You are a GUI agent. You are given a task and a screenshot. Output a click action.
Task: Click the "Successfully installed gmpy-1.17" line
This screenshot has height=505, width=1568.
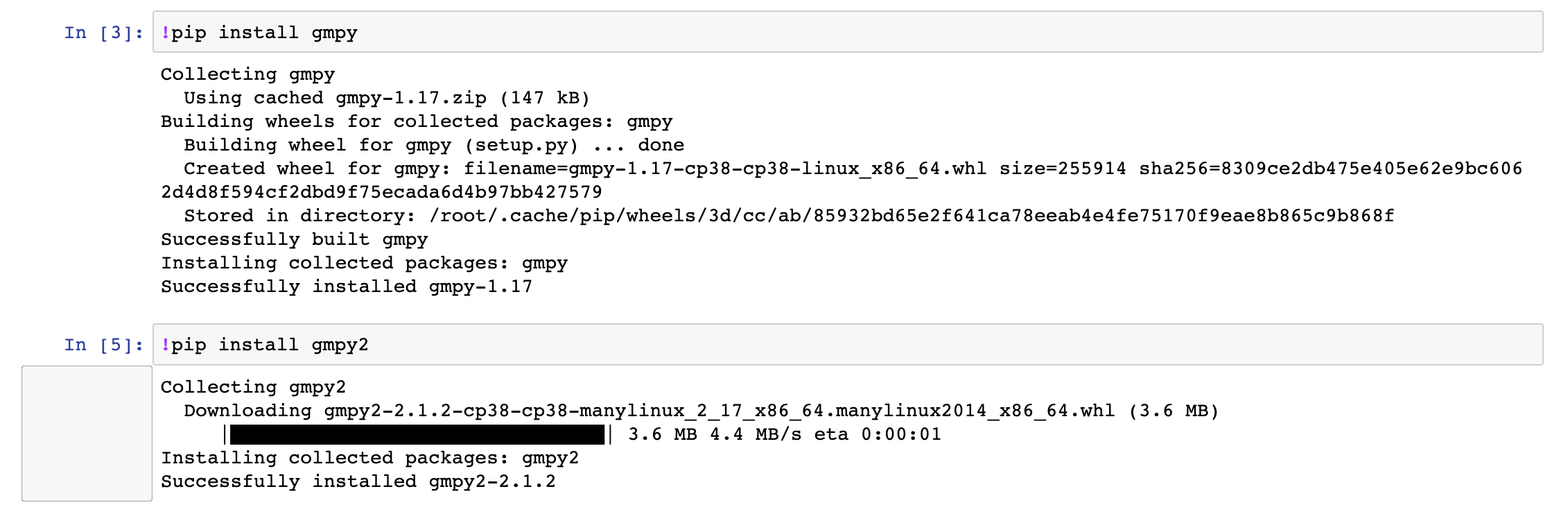pos(347,286)
